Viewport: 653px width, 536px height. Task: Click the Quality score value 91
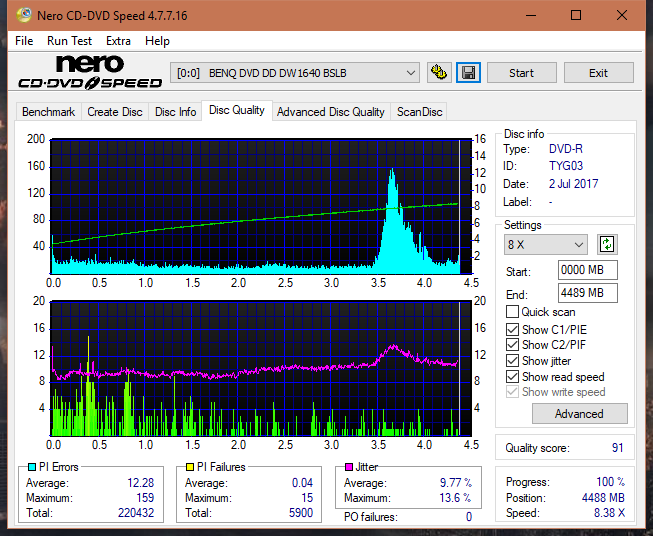pos(617,448)
